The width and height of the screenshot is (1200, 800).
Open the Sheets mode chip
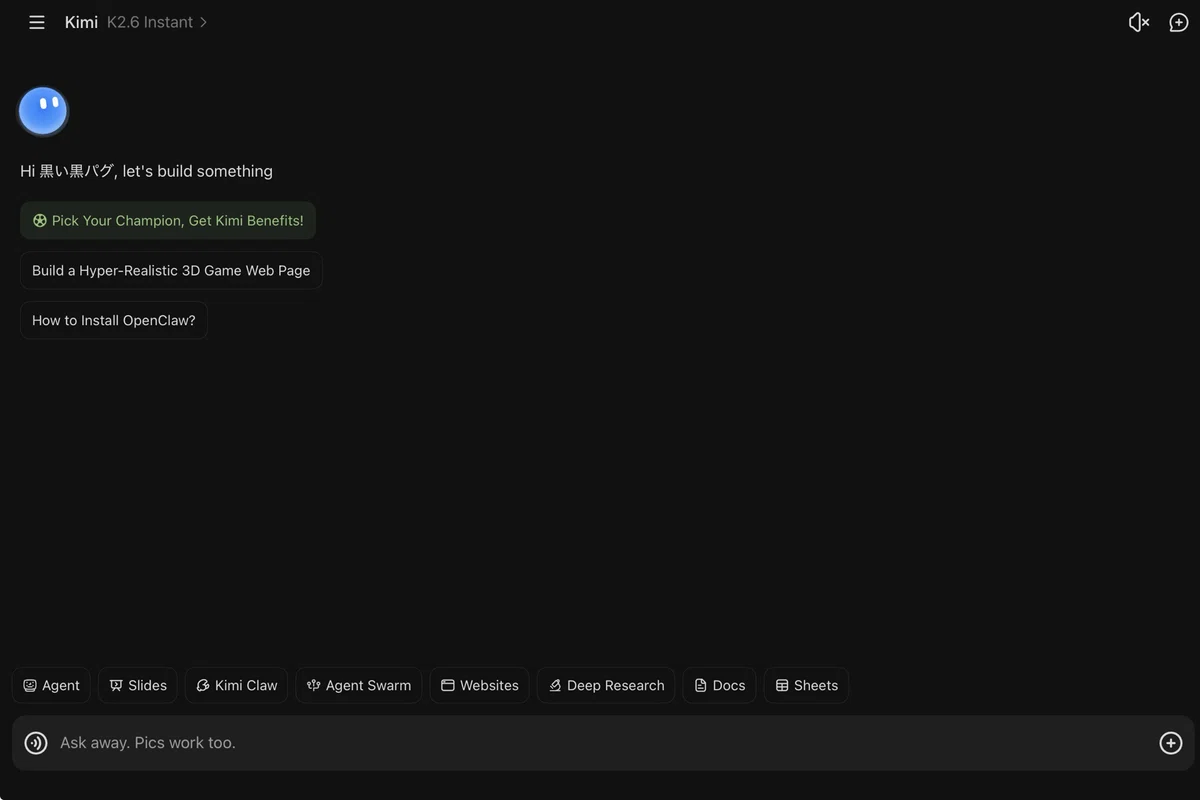tap(807, 686)
